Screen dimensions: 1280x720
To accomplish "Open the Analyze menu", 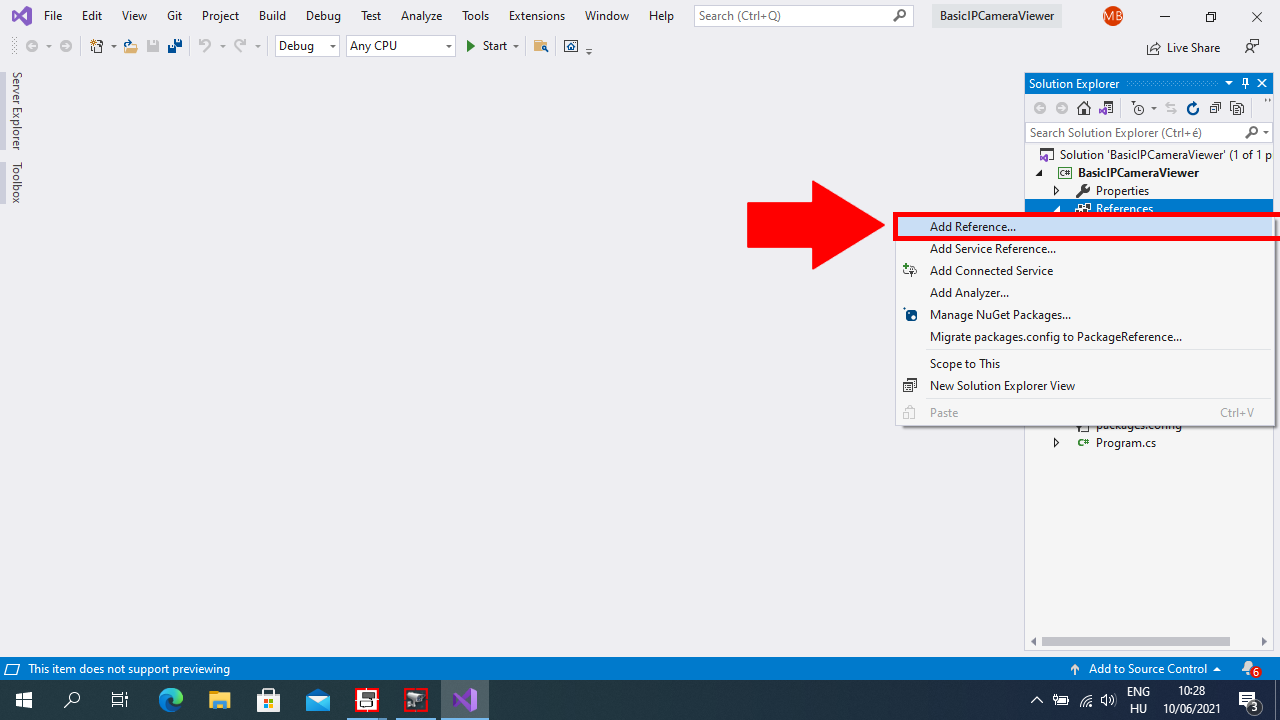I will pyautogui.click(x=421, y=16).
